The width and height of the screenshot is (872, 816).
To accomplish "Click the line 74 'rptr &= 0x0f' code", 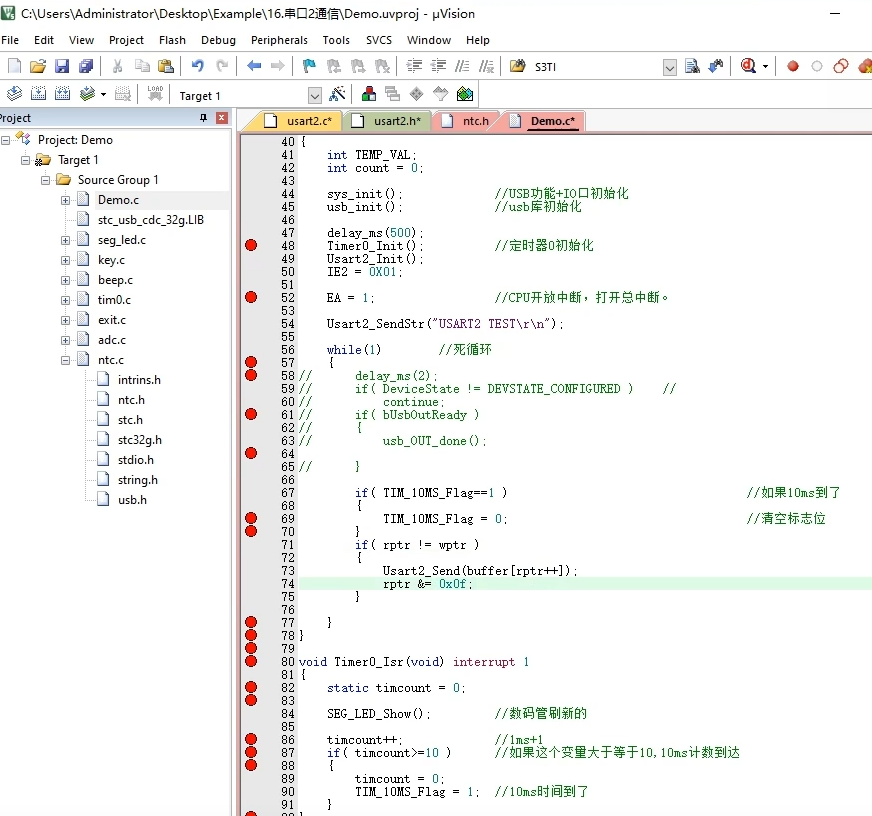I will point(427,583).
